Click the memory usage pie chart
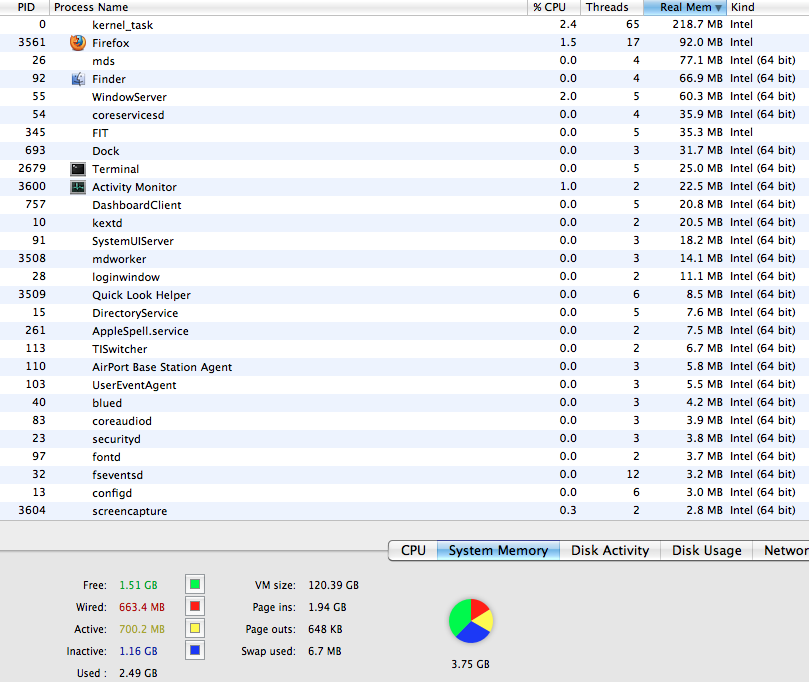 pos(471,621)
